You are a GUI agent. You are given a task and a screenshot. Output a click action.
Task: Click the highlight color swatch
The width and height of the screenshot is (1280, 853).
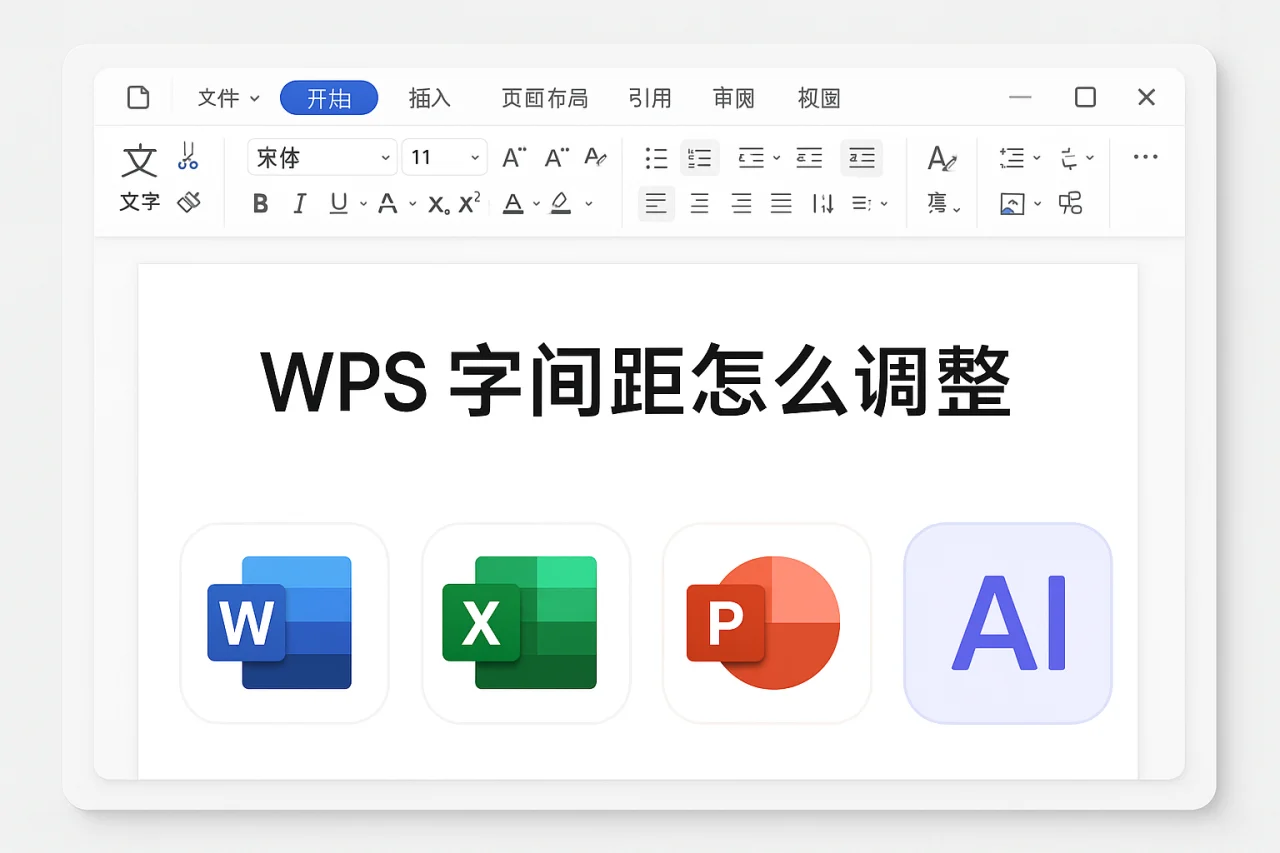[x=560, y=204]
